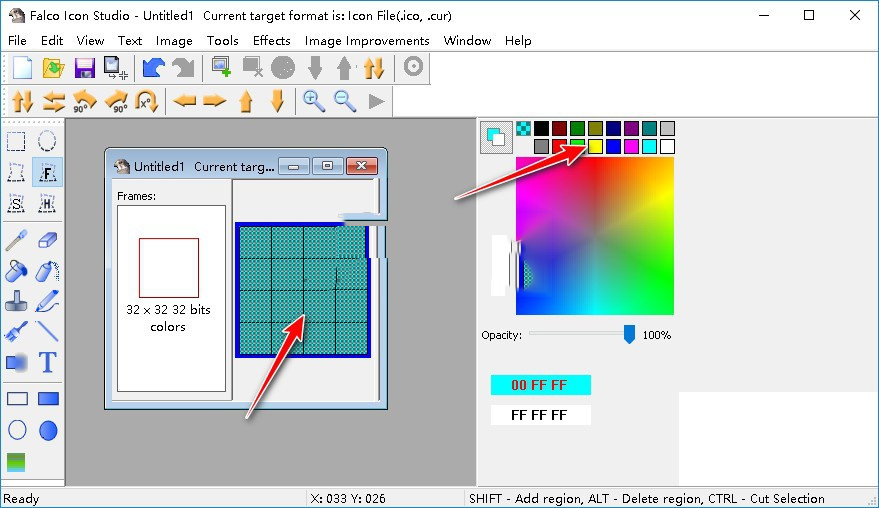Choose a color from the spectrum field

point(595,236)
